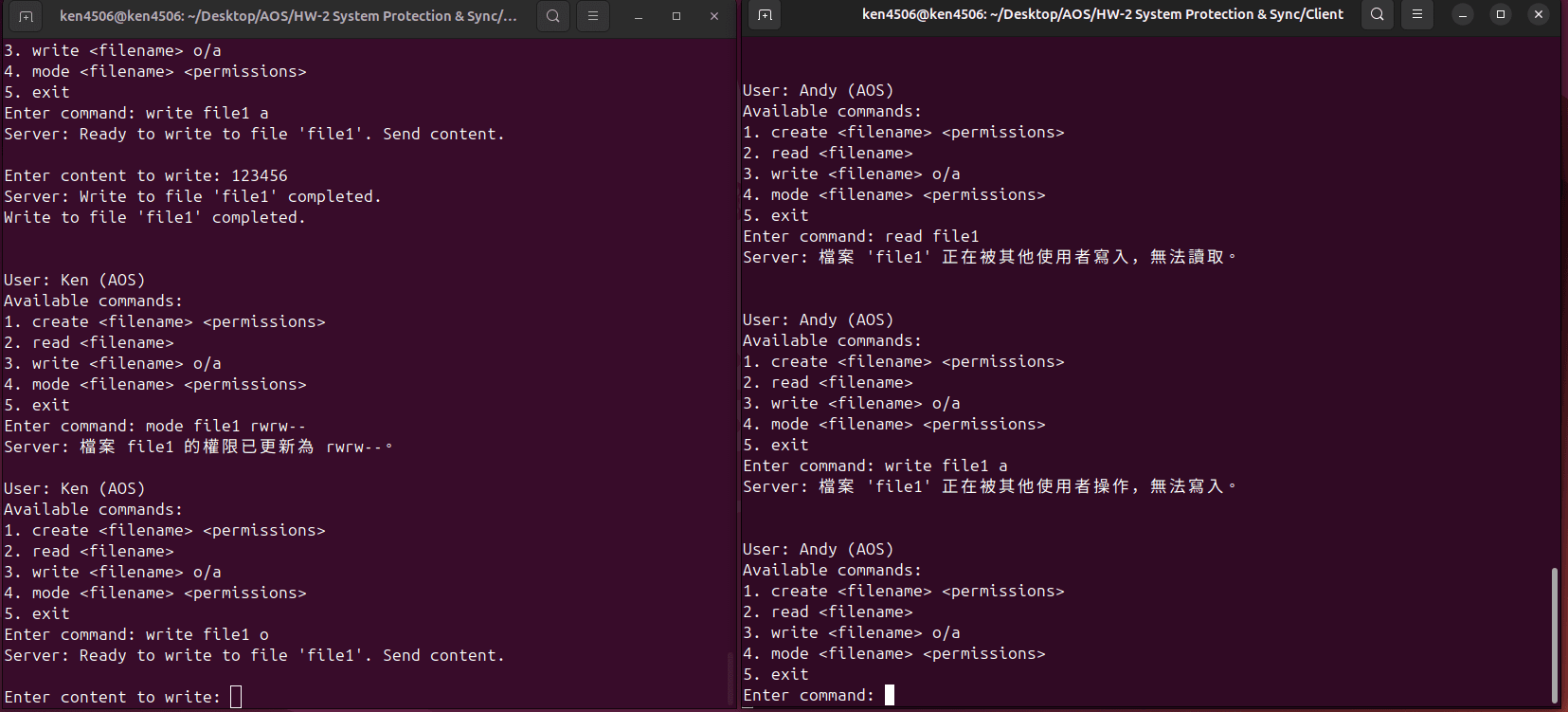The width and height of the screenshot is (1568, 712).
Task: Click 'Server: Write to file 'file1' completed.' line
Action: pyautogui.click(x=192, y=197)
